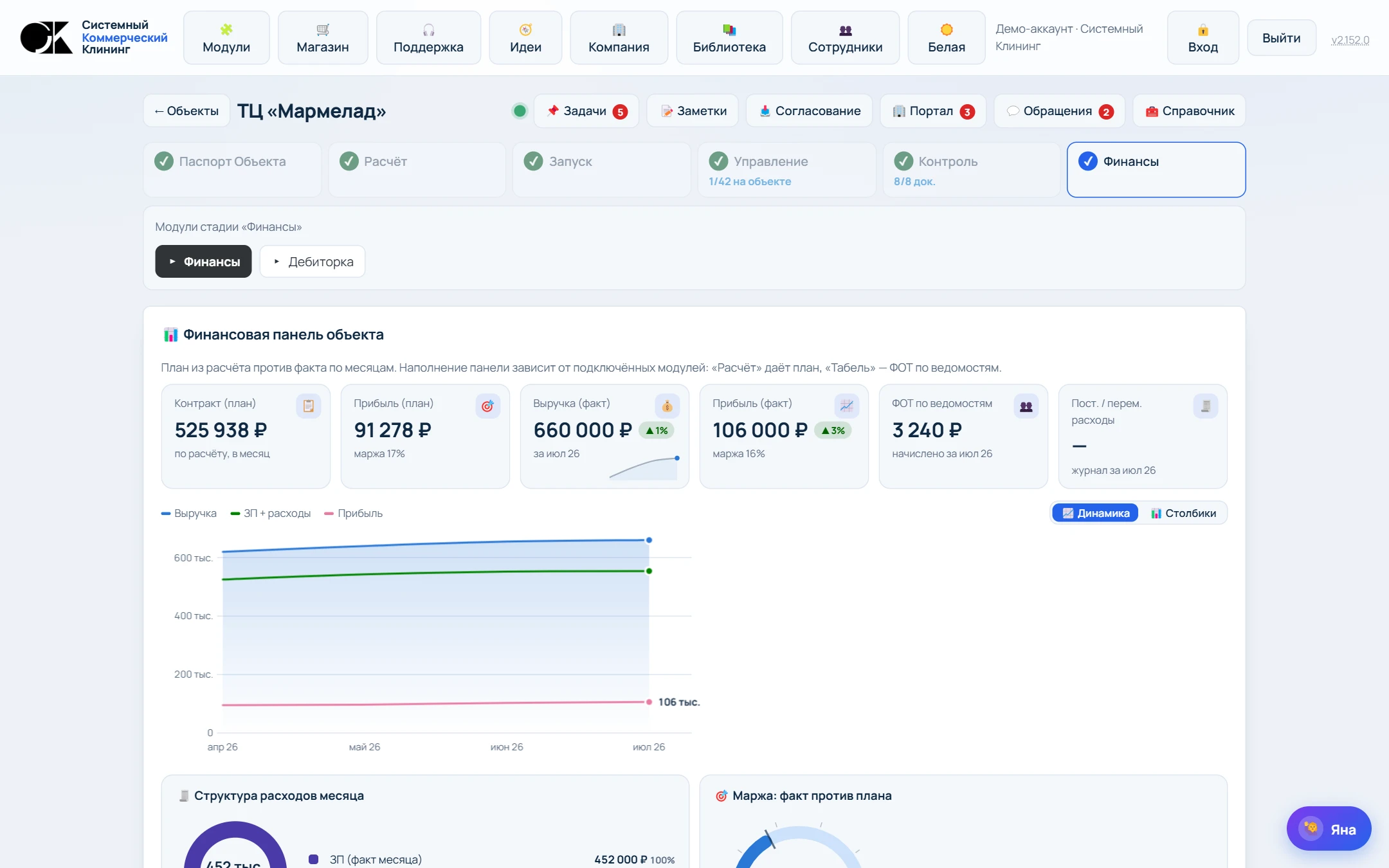Click the Задачи count badge 5
1389x868 pixels.
[620, 112]
